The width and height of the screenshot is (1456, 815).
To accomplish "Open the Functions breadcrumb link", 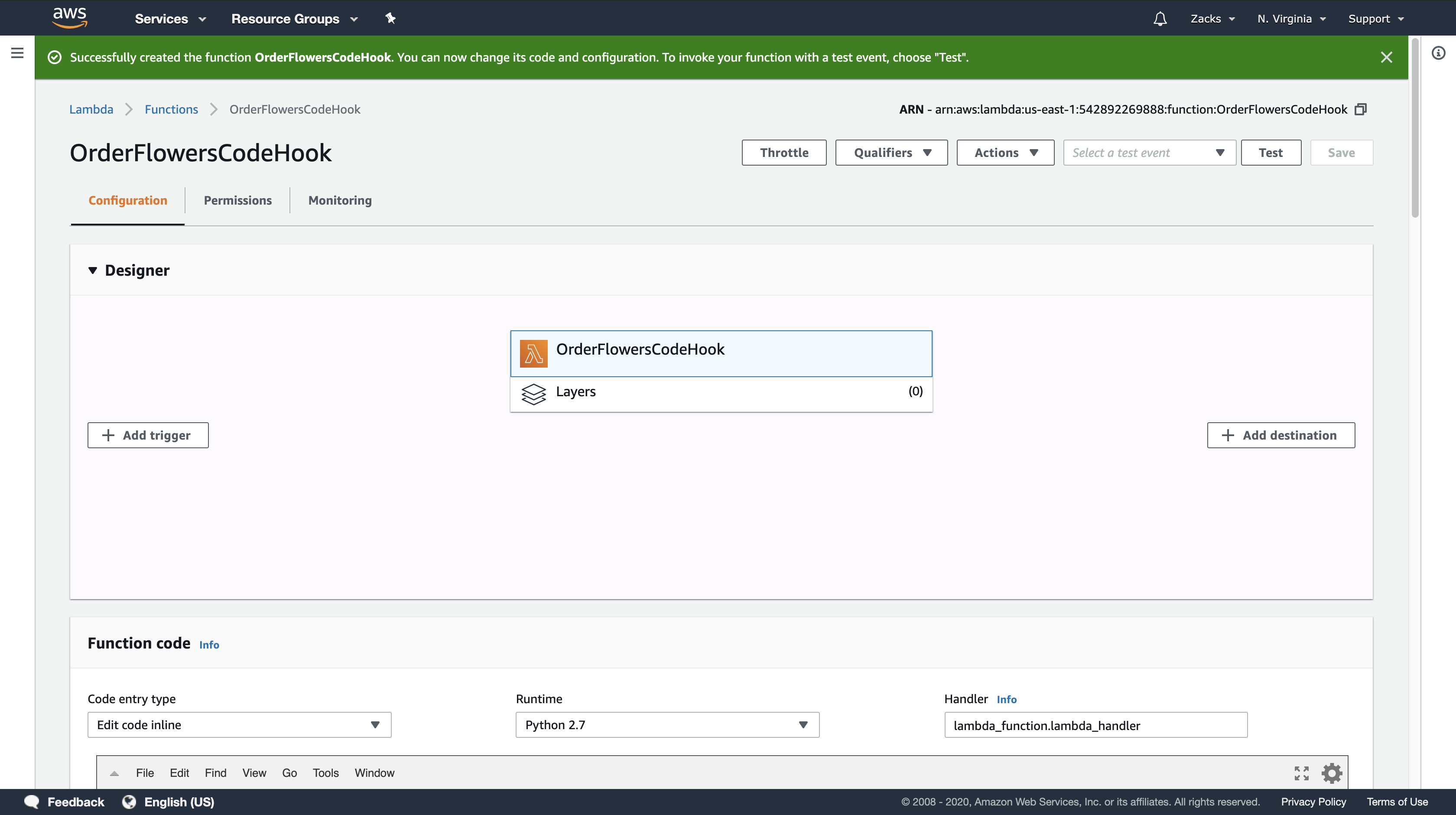I will 171,109.
